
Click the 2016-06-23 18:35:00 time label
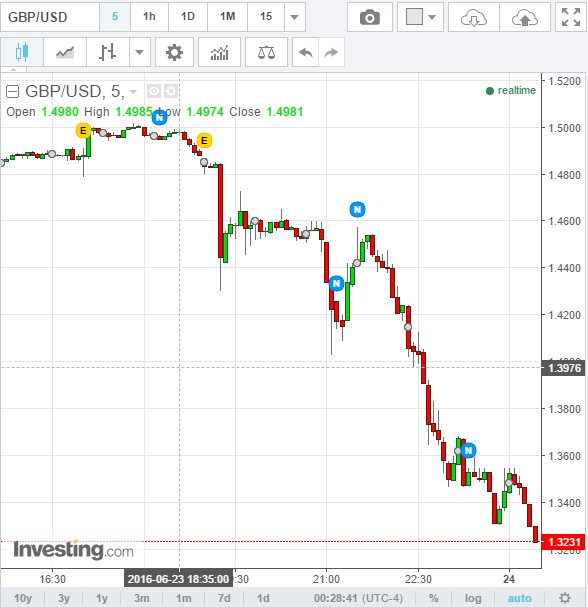pos(178,579)
